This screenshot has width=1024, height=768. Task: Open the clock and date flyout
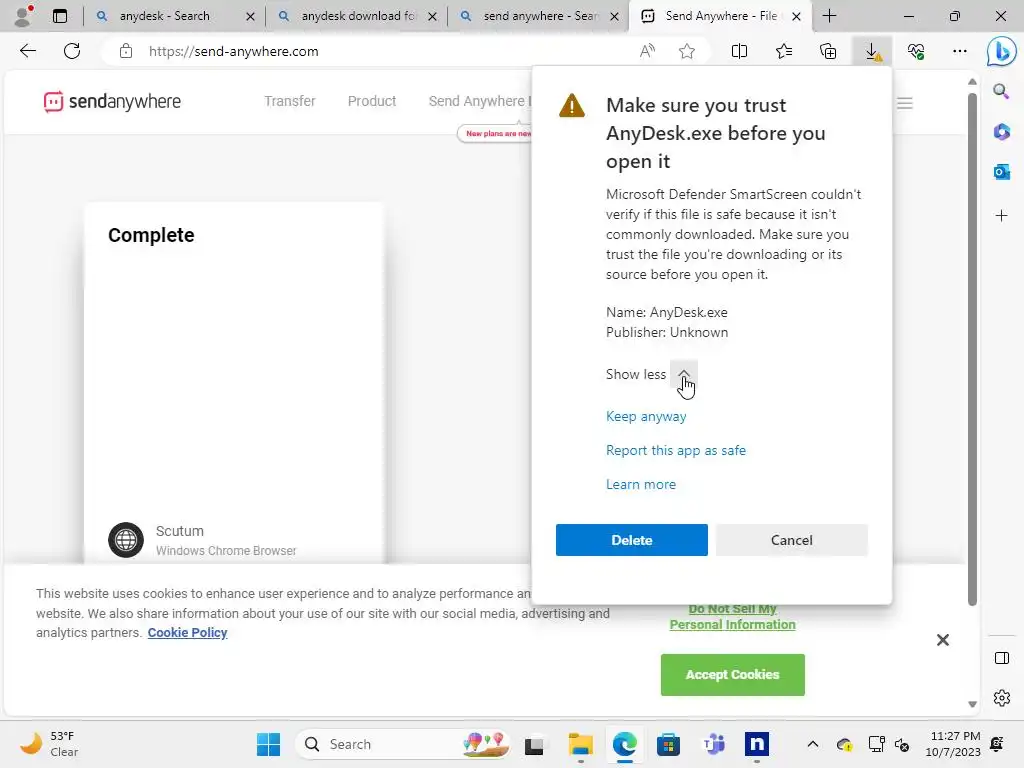[952, 744]
